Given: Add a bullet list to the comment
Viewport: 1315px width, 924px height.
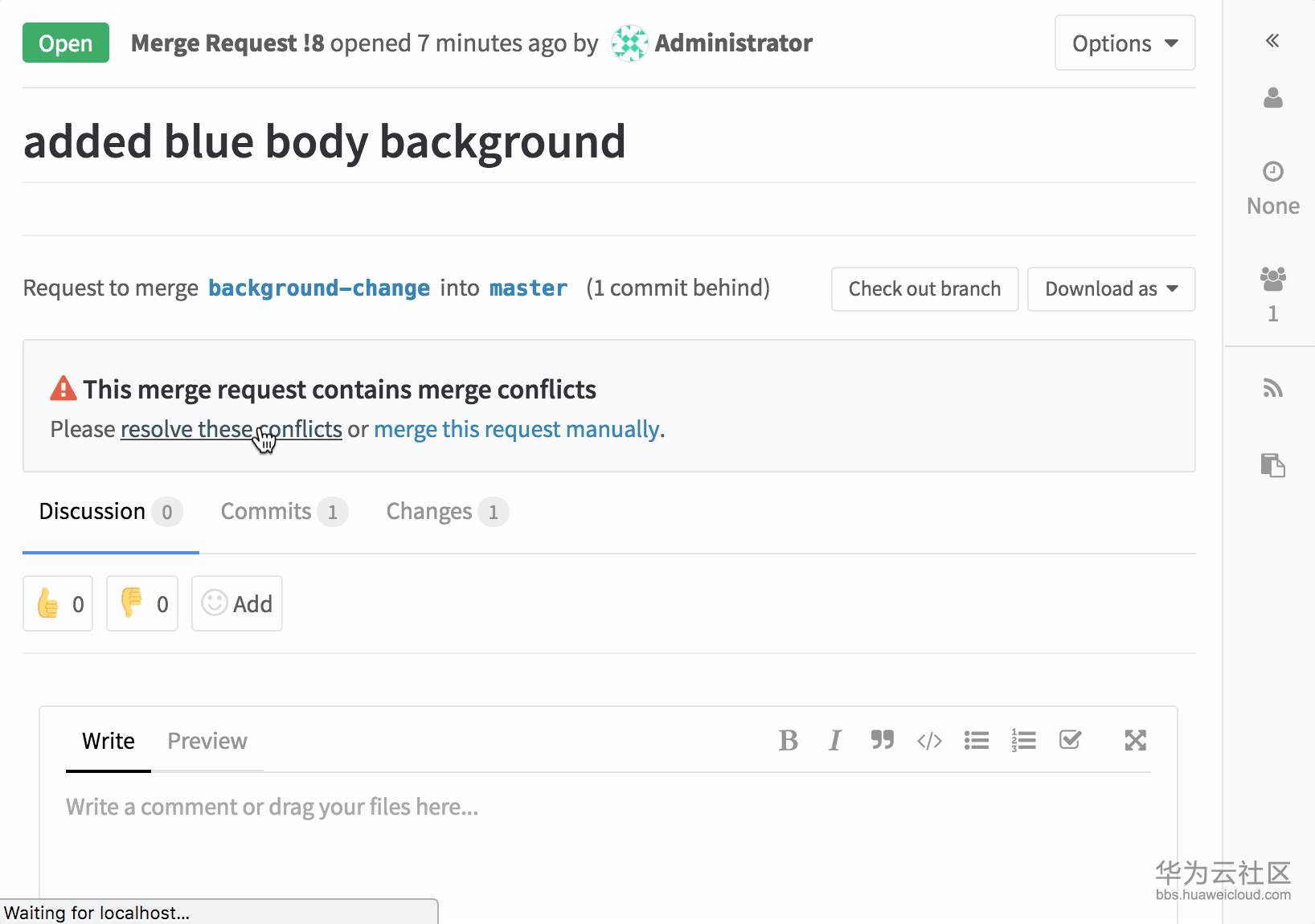Looking at the screenshot, I should [x=976, y=740].
